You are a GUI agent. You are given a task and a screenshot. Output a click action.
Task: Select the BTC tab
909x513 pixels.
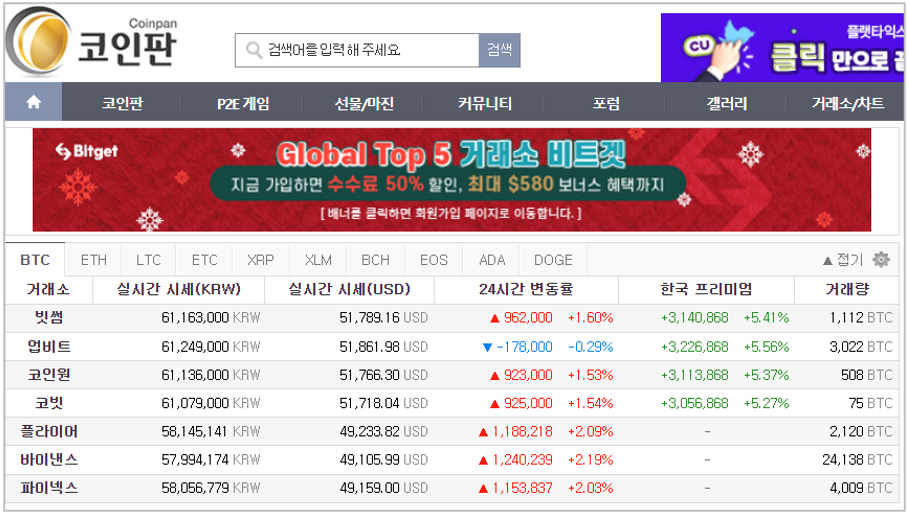[35, 260]
